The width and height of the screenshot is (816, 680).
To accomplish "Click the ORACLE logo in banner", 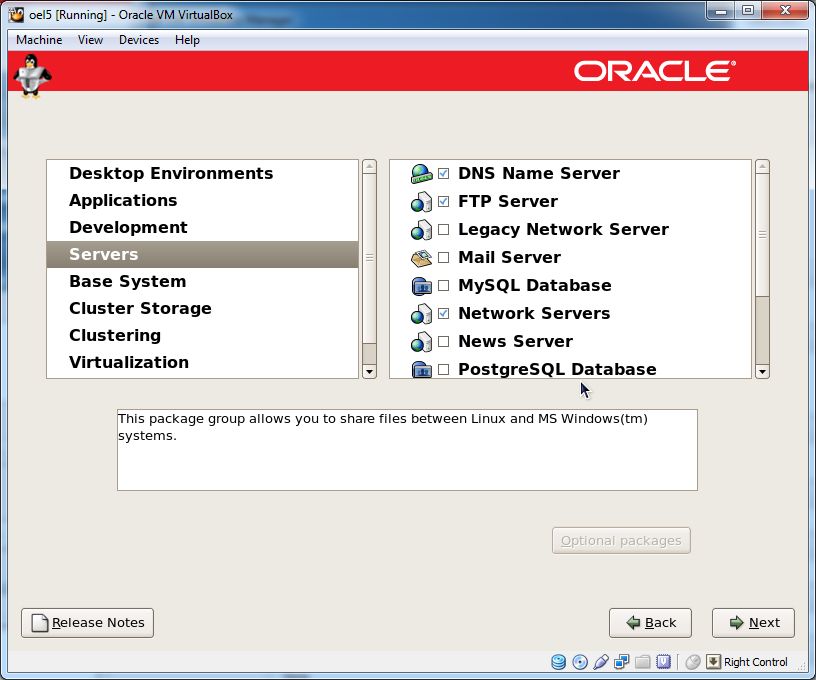I will click(655, 71).
